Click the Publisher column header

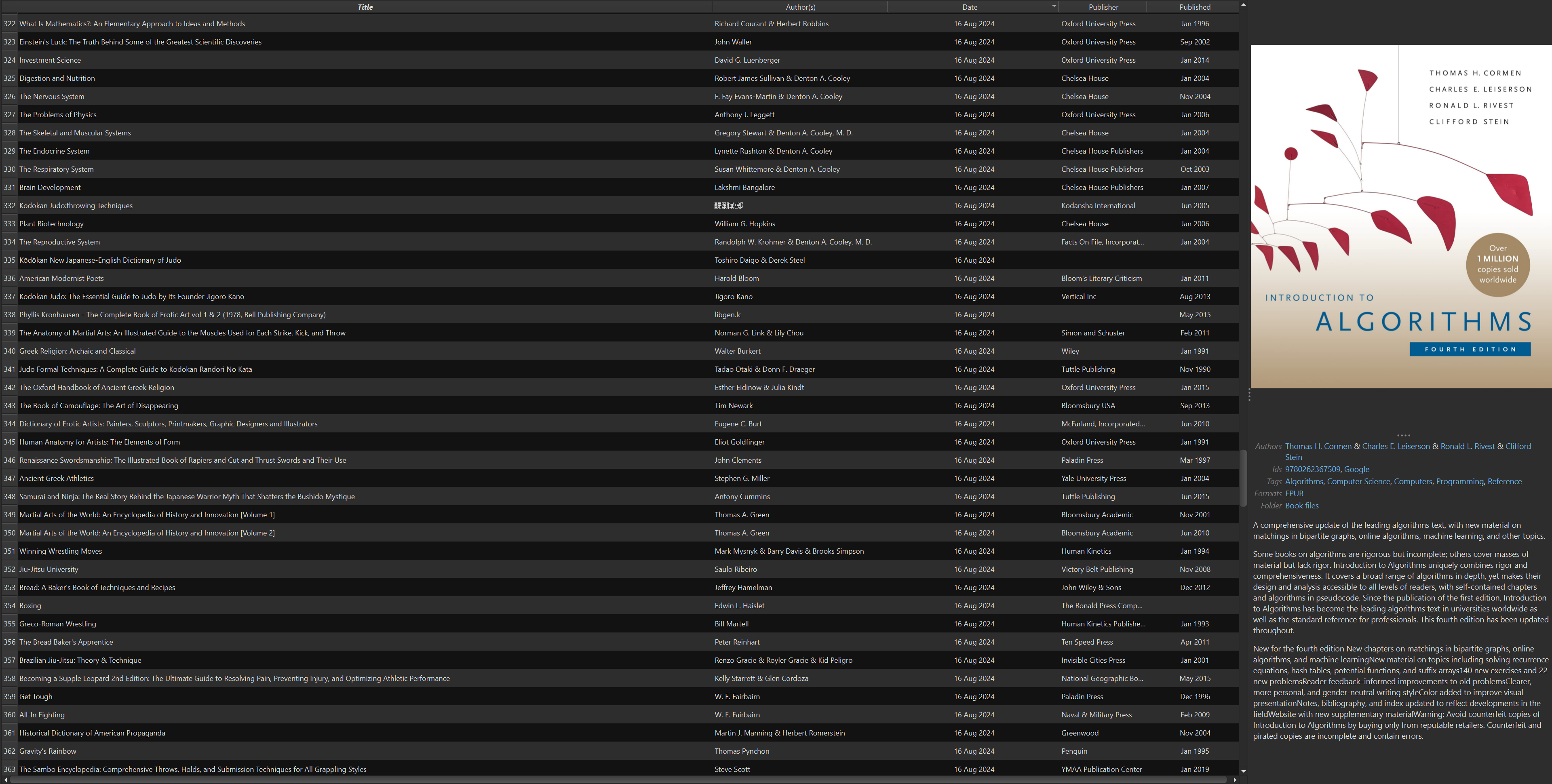[x=1103, y=7]
